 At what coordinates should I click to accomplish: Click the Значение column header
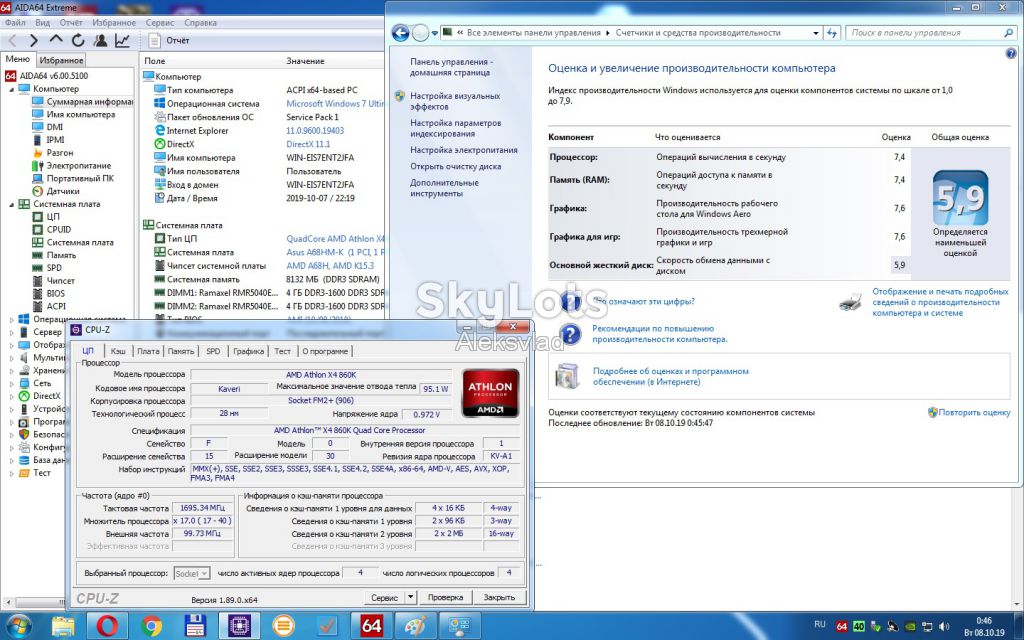305,61
